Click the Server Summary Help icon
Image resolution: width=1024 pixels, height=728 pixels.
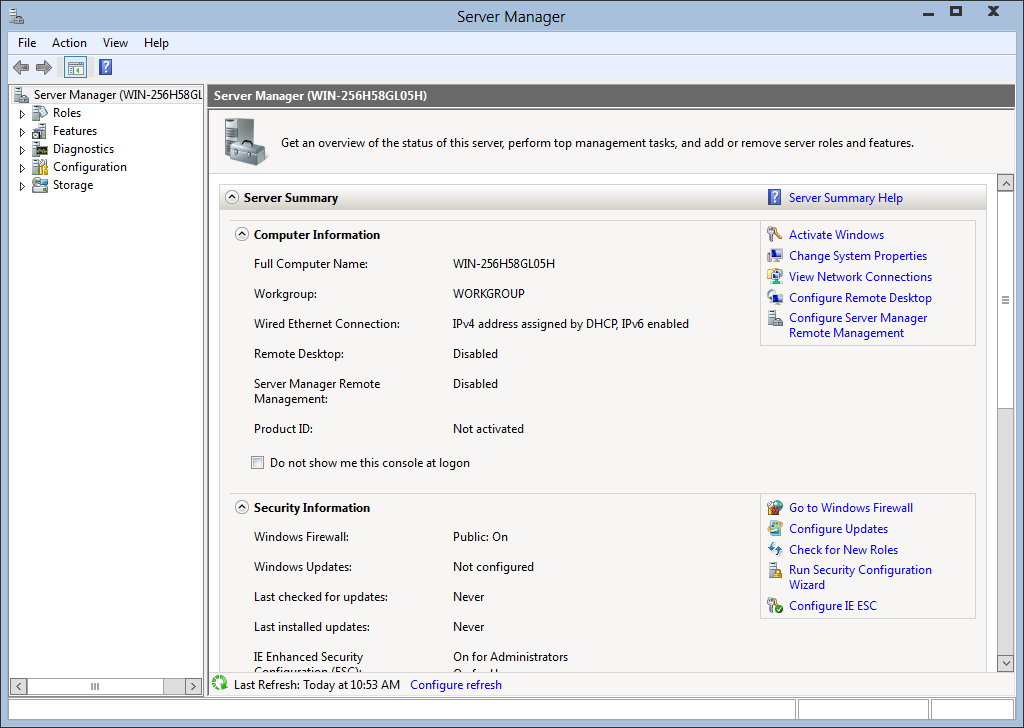pyautogui.click(x=775, y=198)
